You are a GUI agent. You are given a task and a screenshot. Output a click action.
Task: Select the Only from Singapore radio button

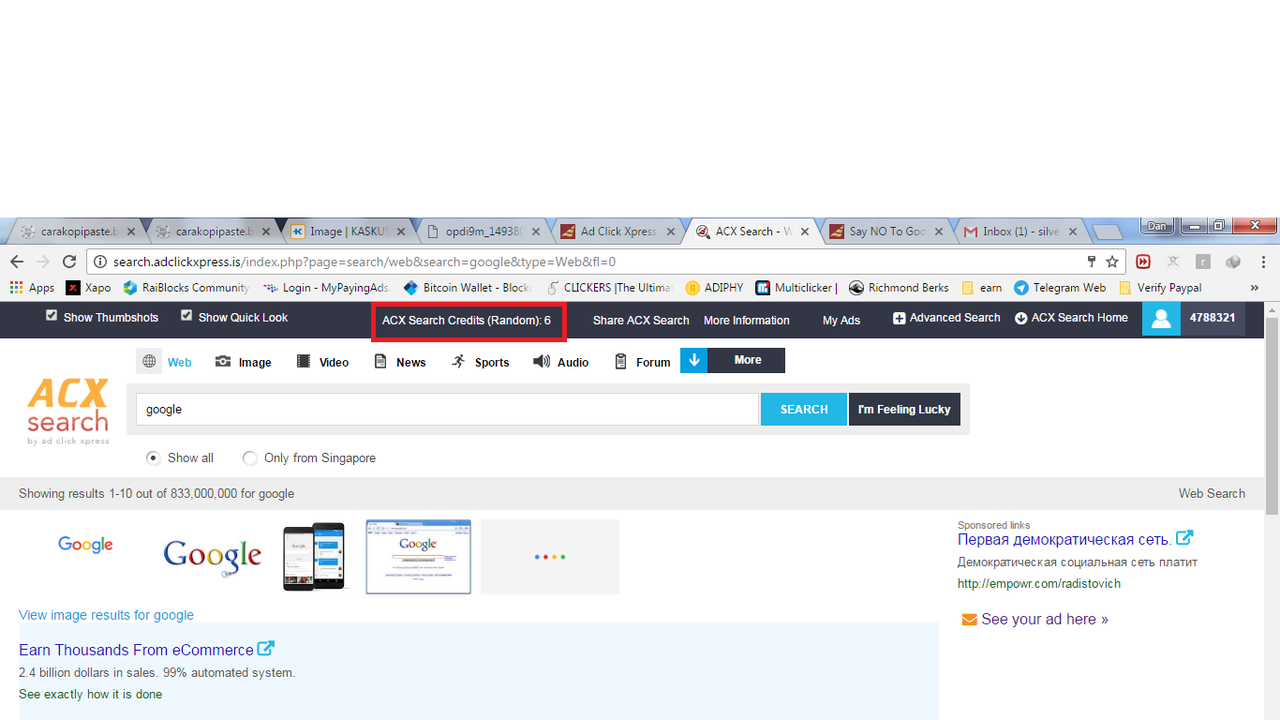point(250,458)
